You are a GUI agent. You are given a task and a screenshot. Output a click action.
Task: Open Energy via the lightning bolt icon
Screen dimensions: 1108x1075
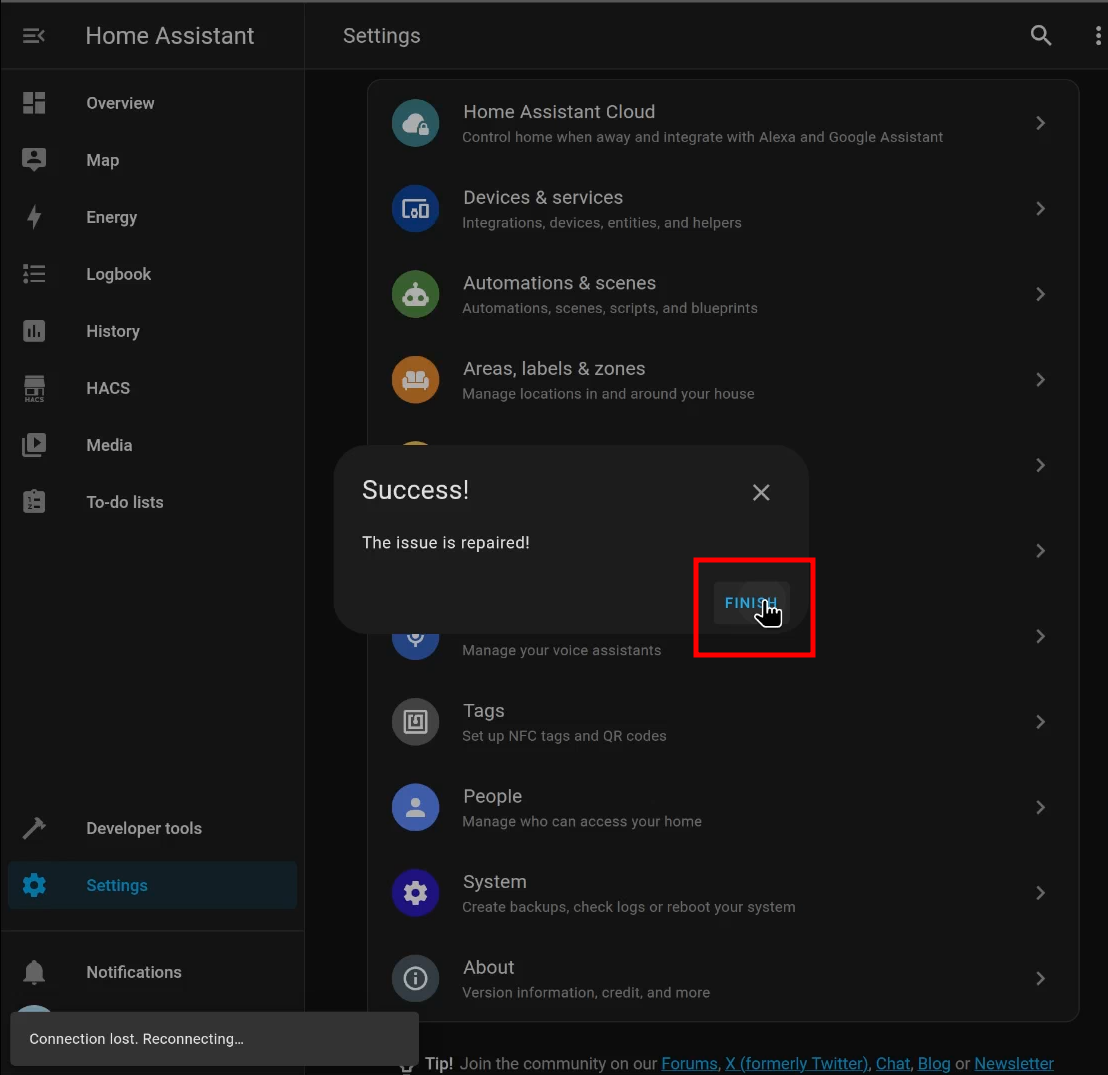(x=34, y=217)
